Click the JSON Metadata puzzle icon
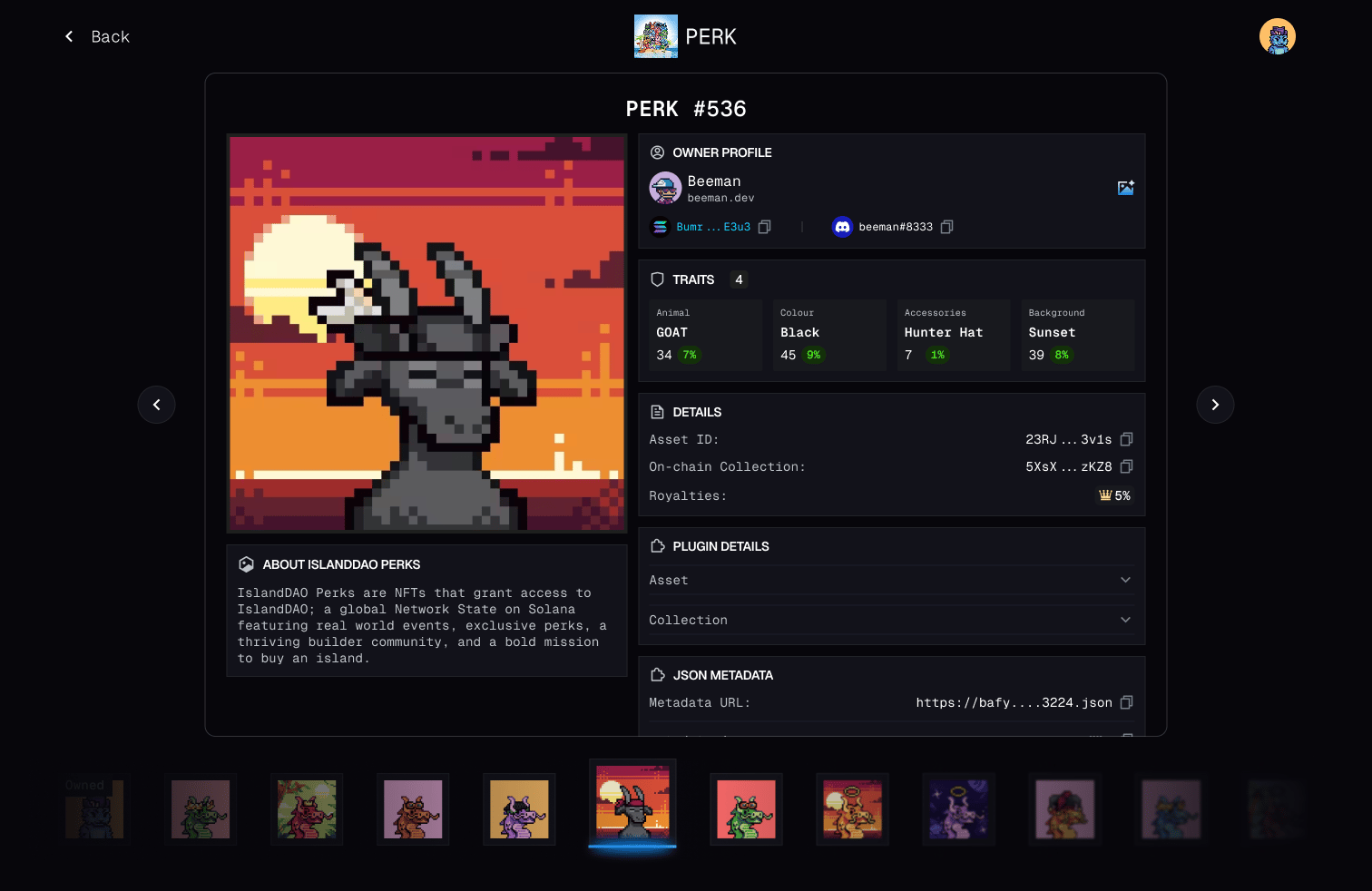 658,675
